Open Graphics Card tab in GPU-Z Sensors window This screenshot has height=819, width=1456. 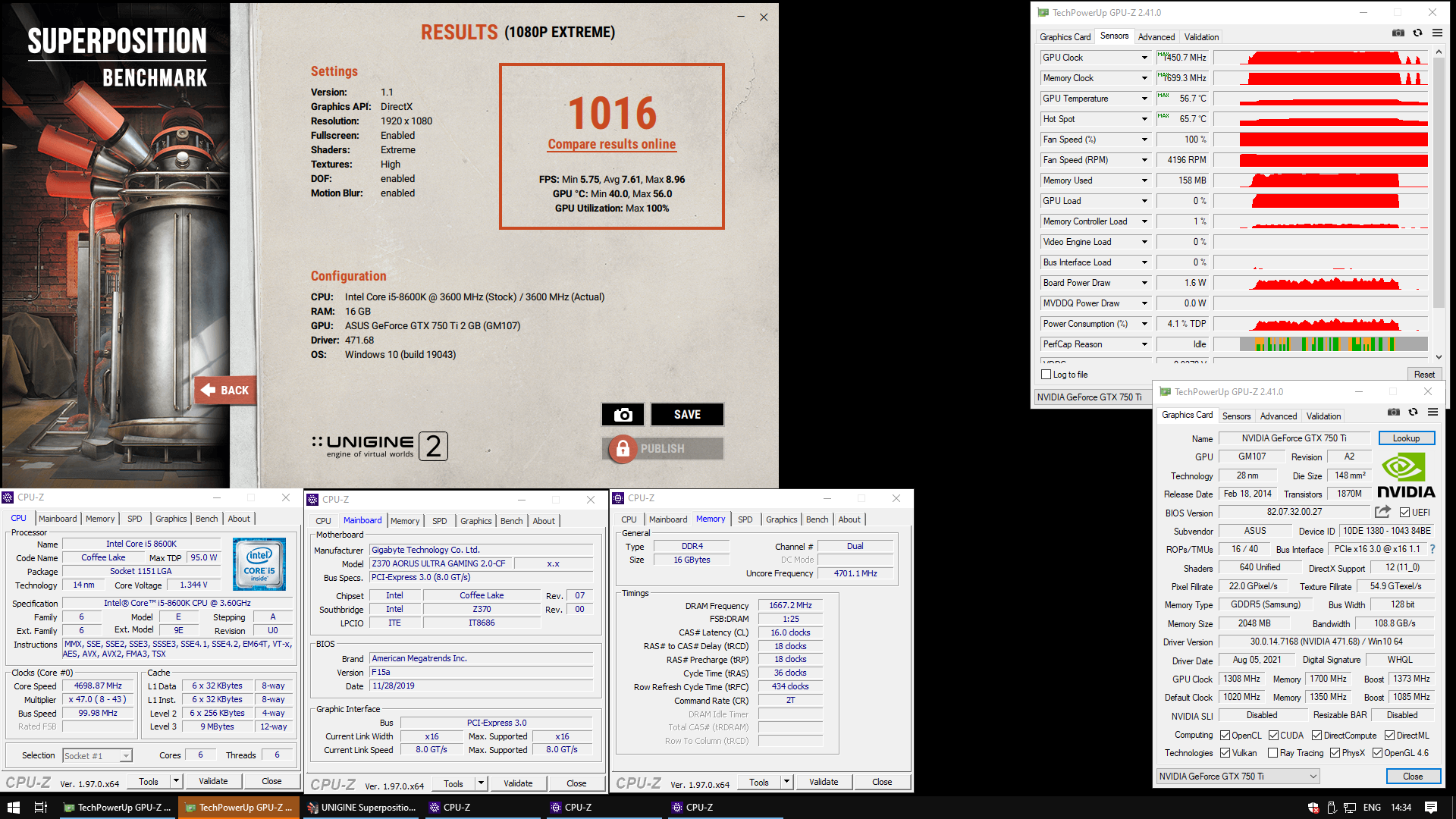pos(1065,36)
